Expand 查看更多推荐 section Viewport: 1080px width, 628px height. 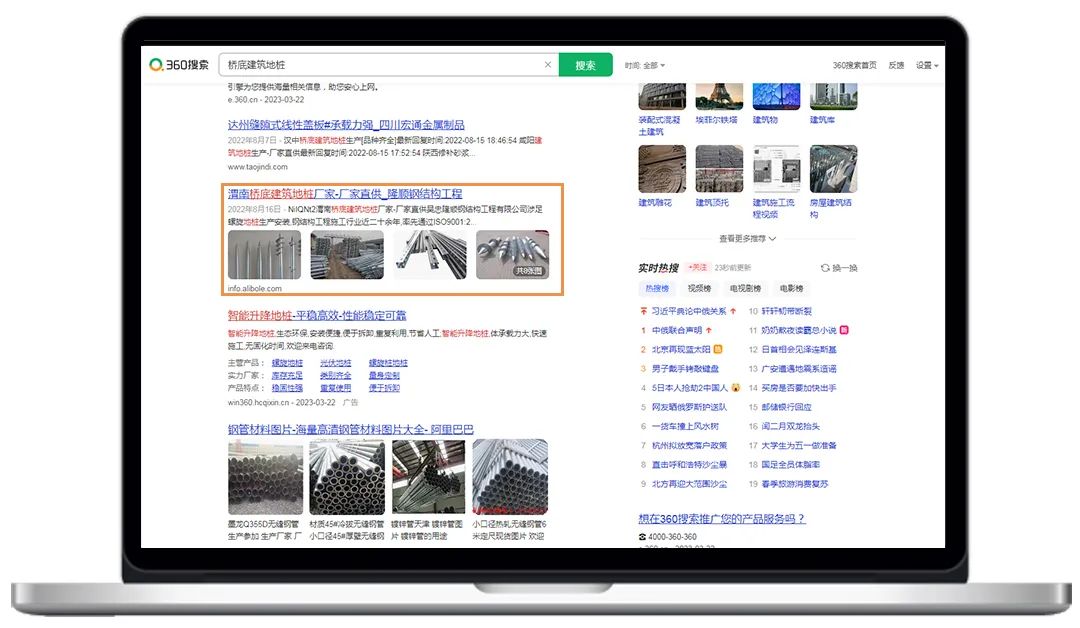click(747, 239)
